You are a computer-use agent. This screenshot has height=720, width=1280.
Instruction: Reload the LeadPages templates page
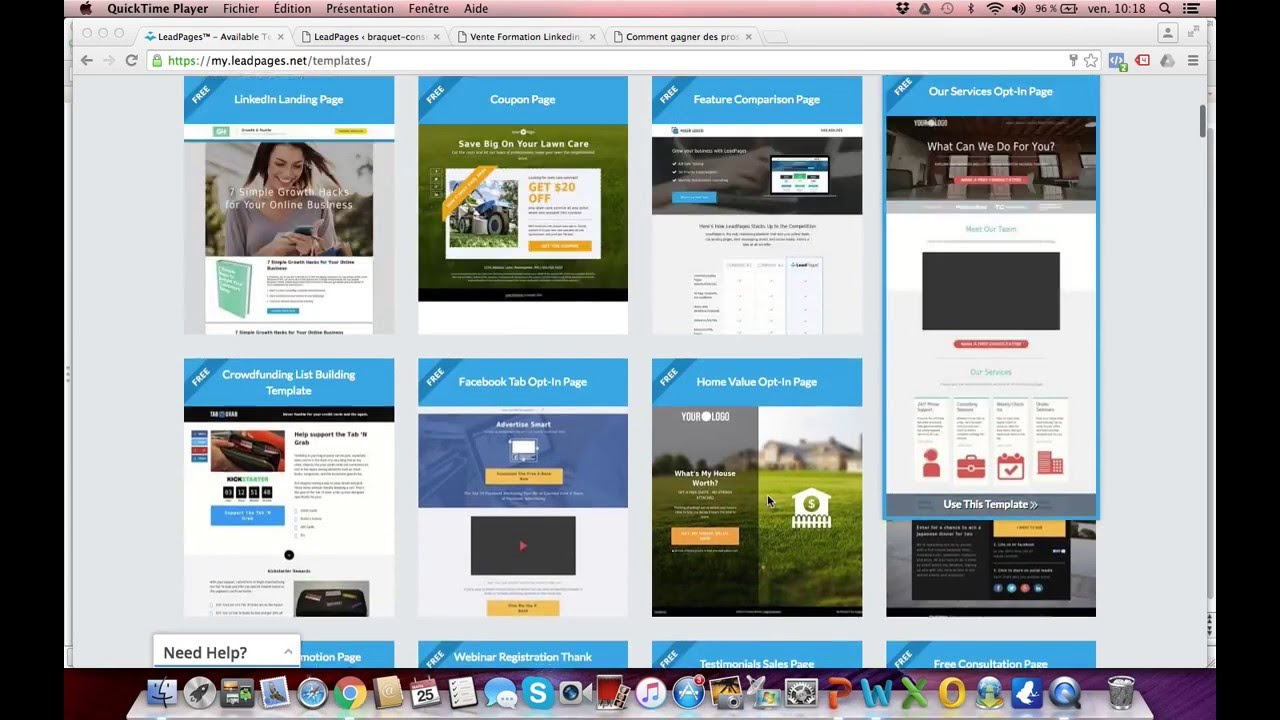coord(131,60)
